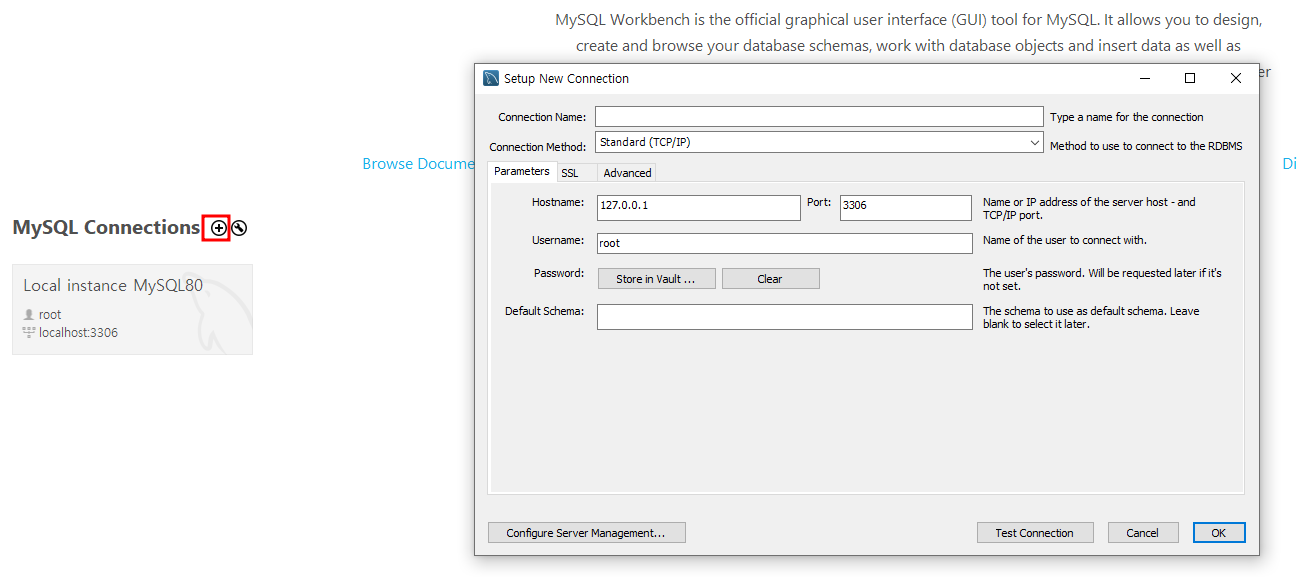The width and height of the screenshot is (1297, 577).
Task: Click the Connection Name input field
Action: click(819, 117)
